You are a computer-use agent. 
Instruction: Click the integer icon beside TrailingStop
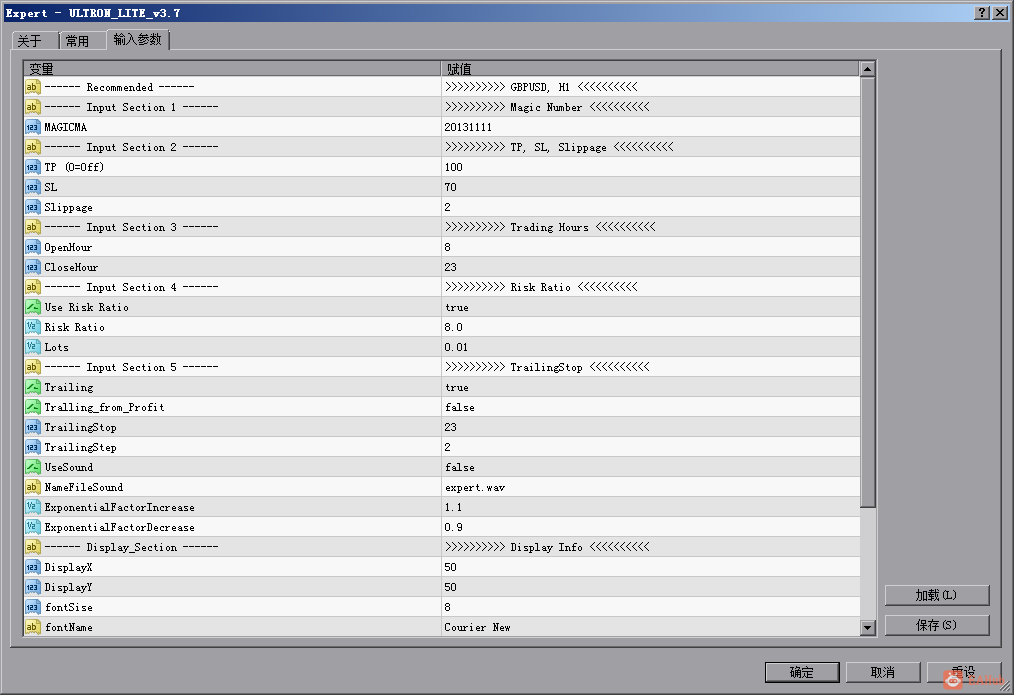[32, 427]
